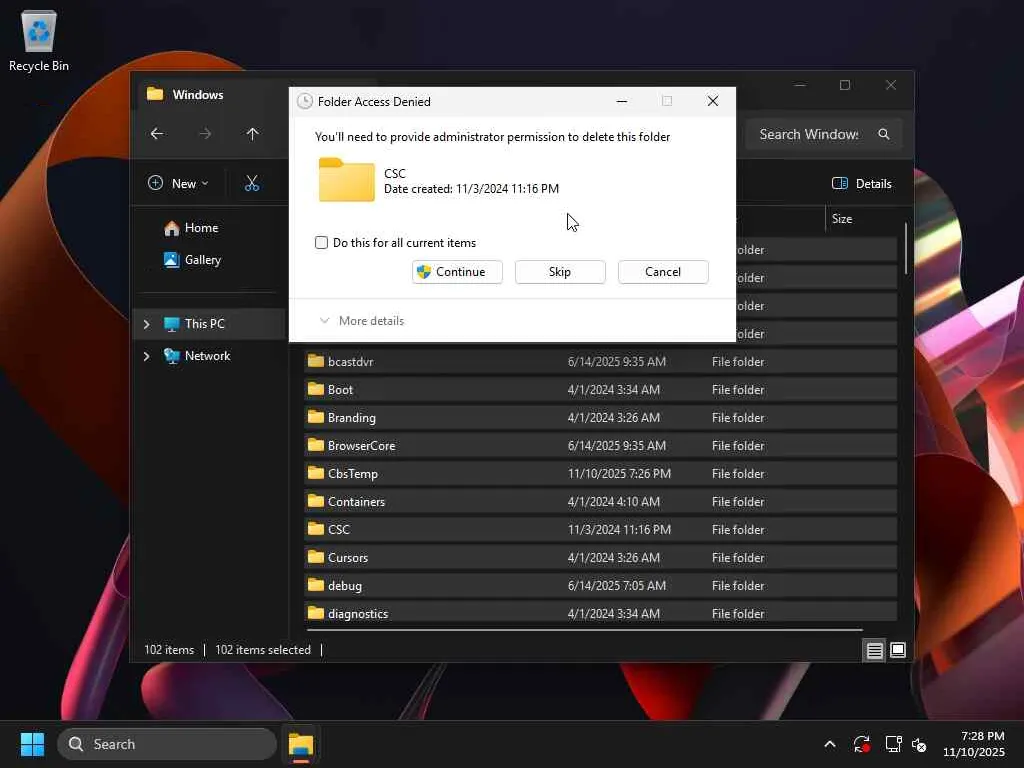Click the large CSC folder icon in dialog
The image size is (1024, 768).
point(347,180)
